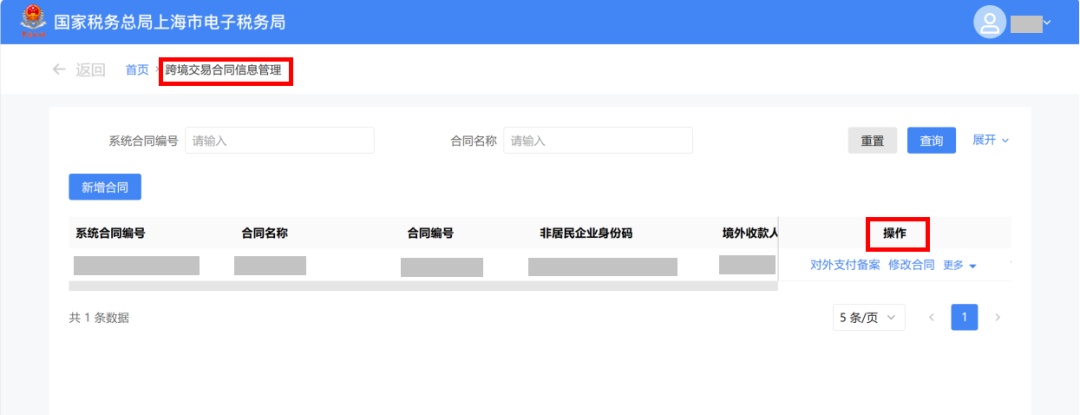
Task: Open the 更多 dropdown in the row
Action: (959, 266)
